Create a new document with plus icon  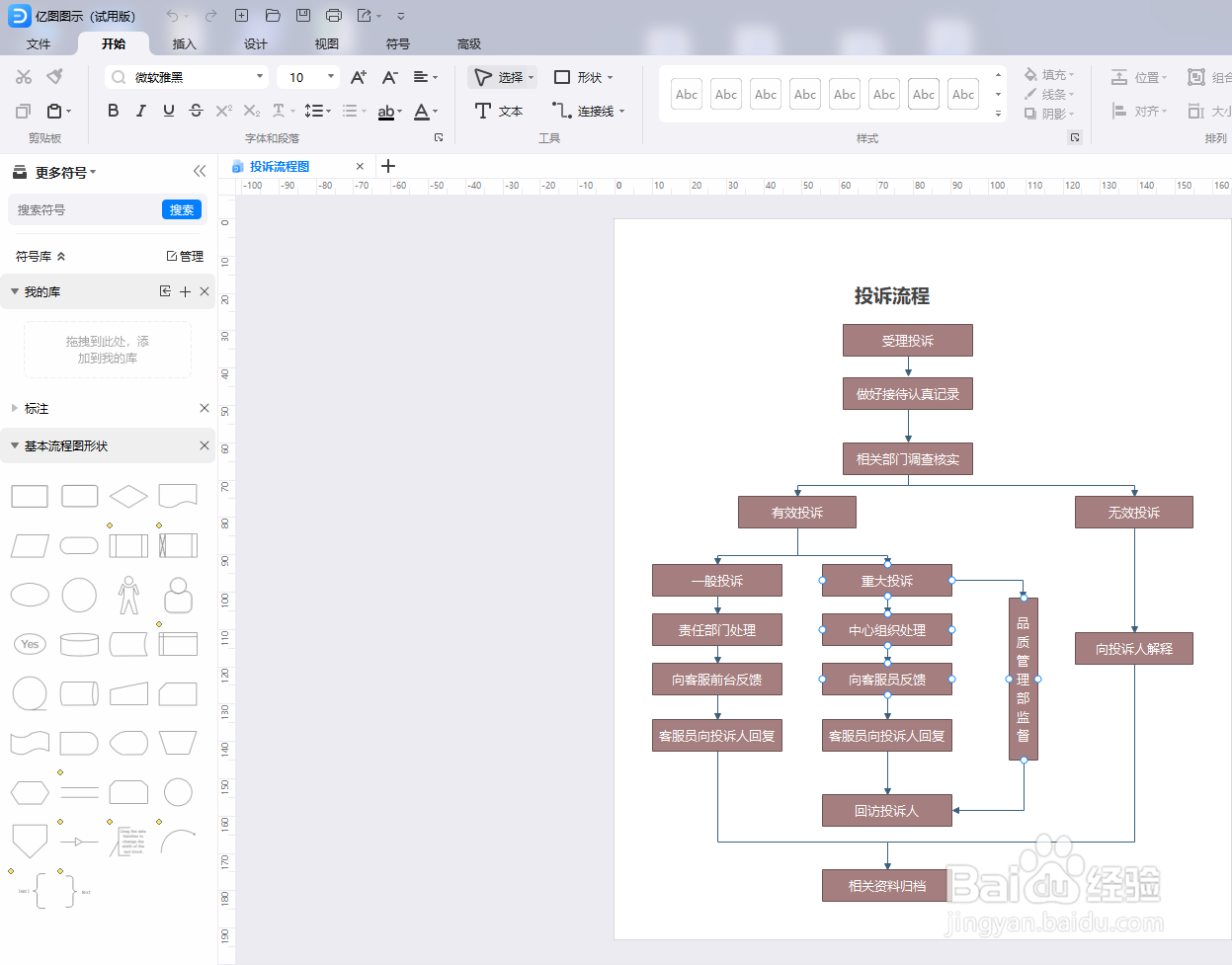point(241,16)
